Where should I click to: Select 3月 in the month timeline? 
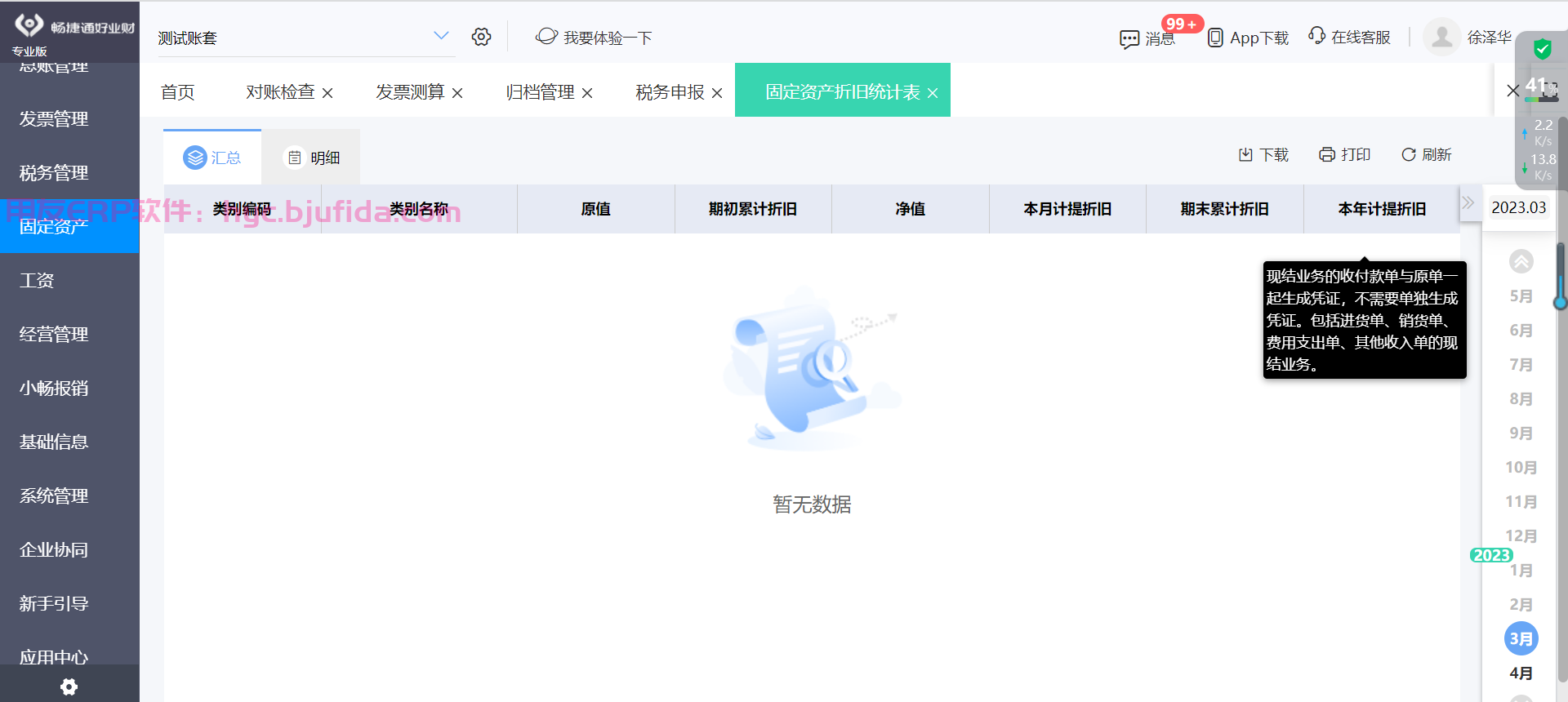tap(1521, 638)
